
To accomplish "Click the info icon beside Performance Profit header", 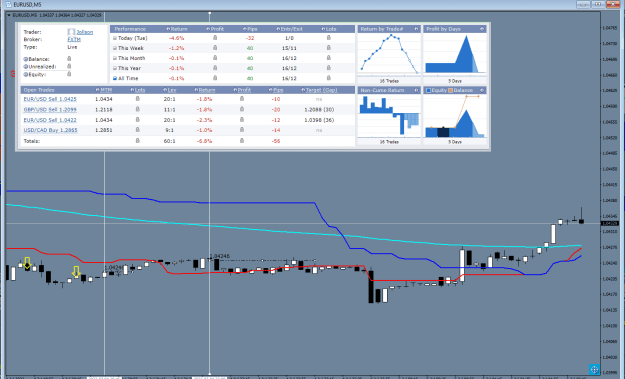I will [x=208, y=29].
